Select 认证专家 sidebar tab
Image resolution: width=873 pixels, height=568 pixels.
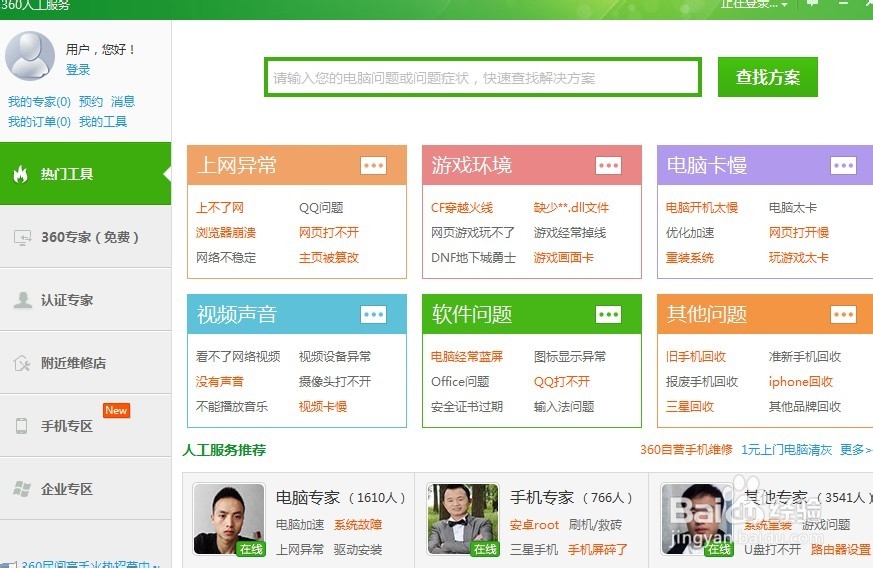pos(86,300)
